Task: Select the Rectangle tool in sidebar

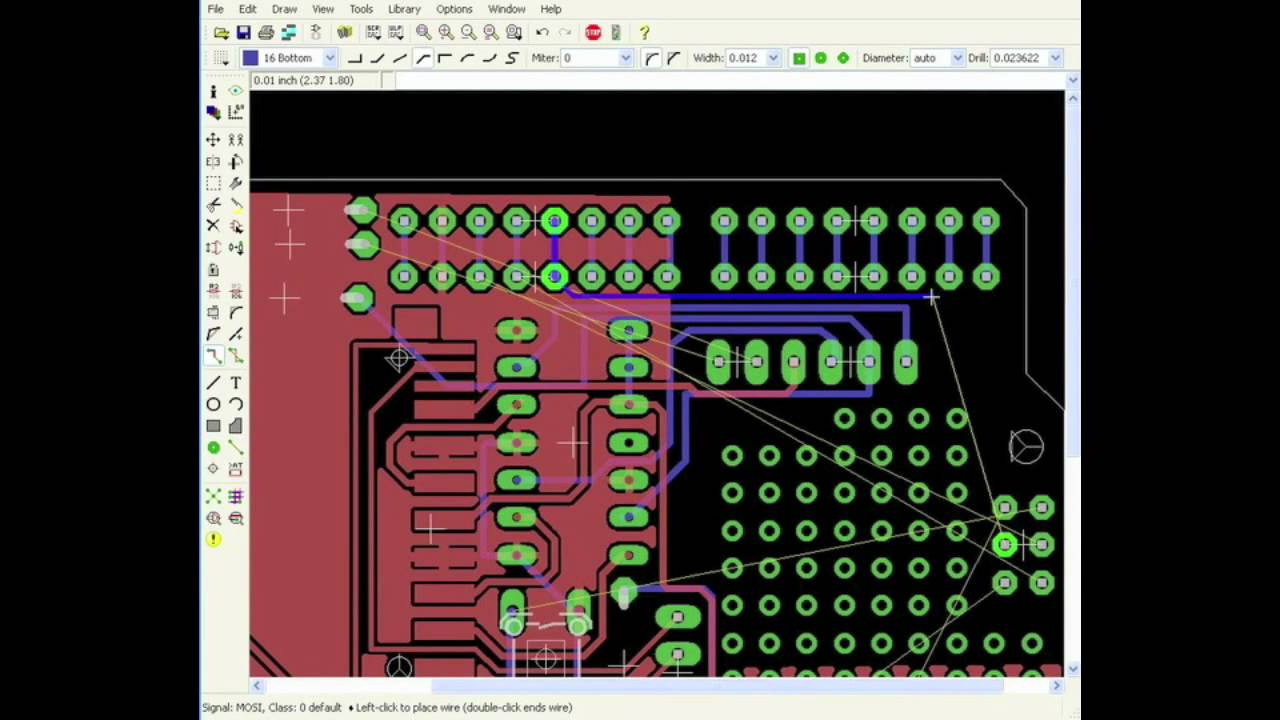Action: pos(213,426)
